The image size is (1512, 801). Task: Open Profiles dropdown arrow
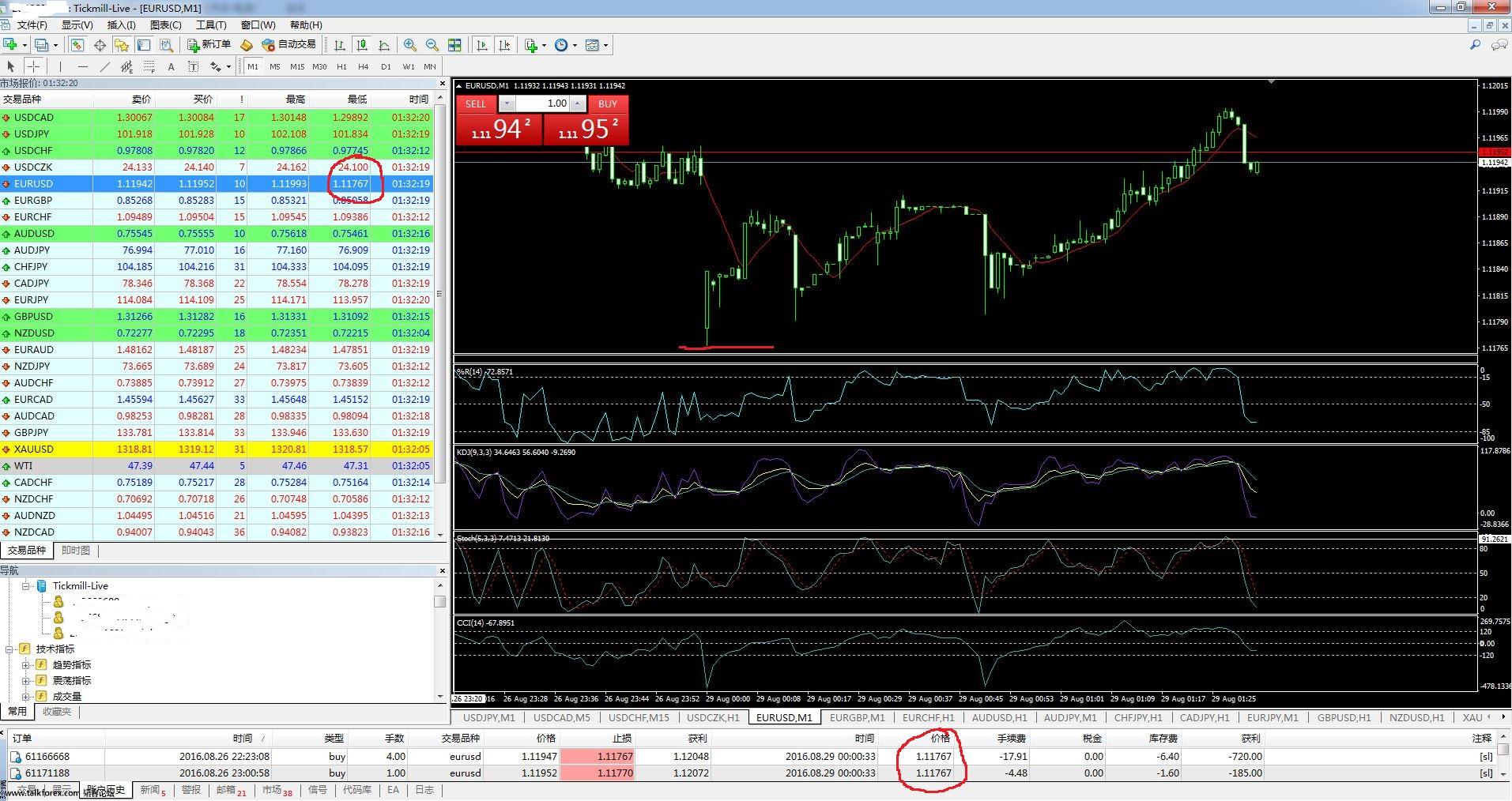click(x=55, y=45)
